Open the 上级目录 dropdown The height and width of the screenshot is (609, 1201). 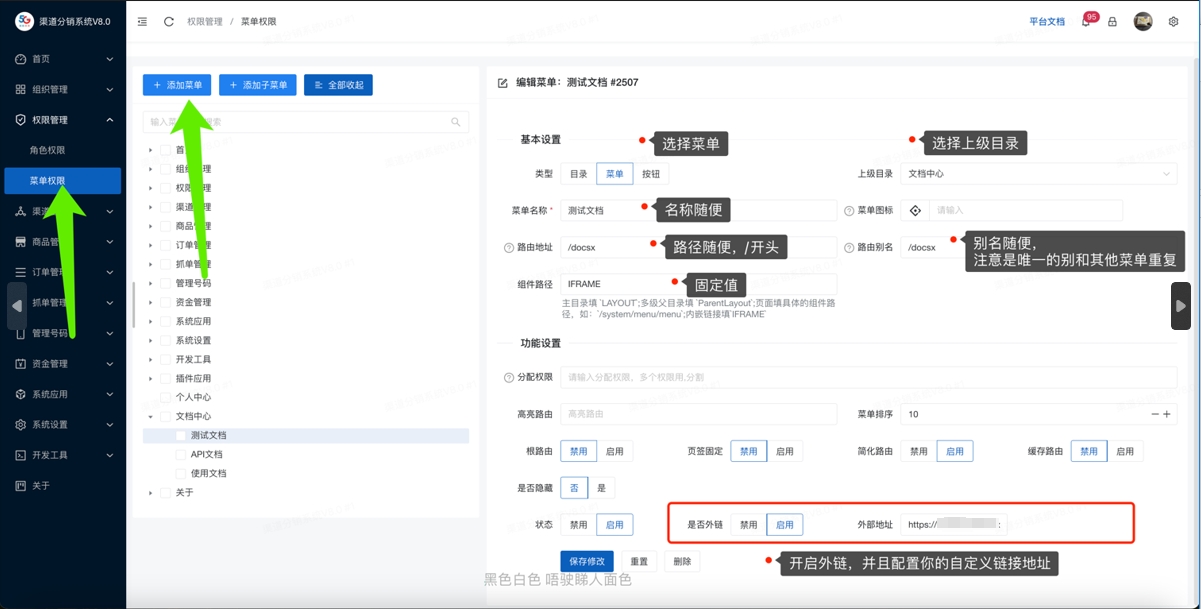pyautogui.click(x=1038, y=173)
